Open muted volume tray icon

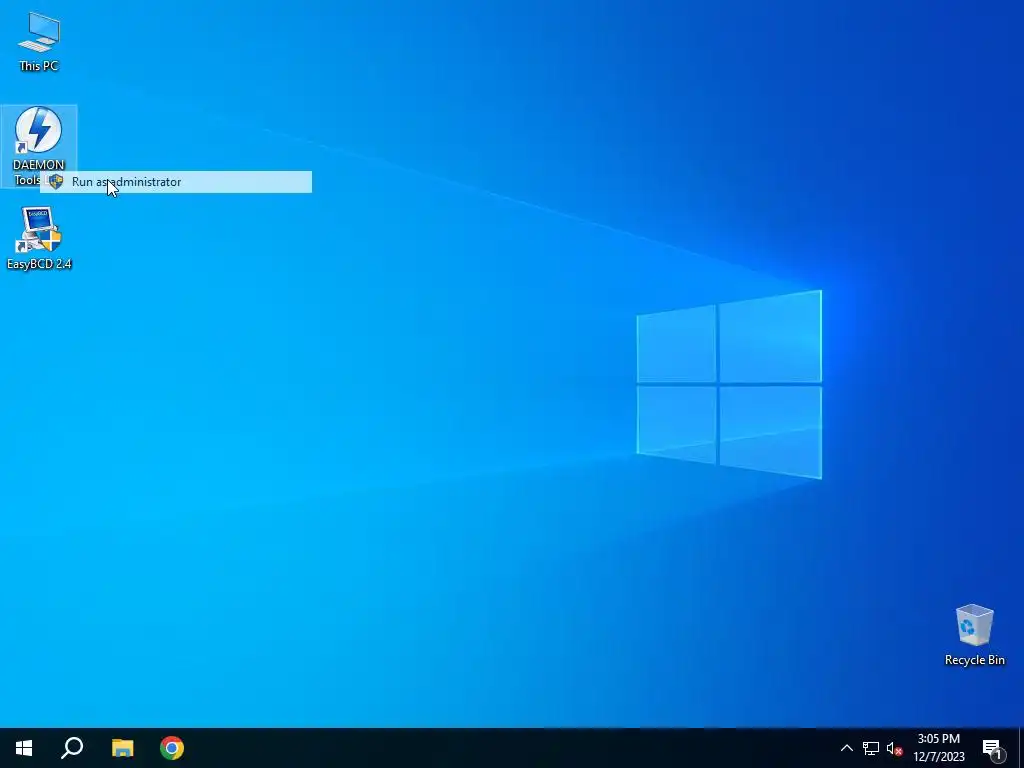pos(894,748)
